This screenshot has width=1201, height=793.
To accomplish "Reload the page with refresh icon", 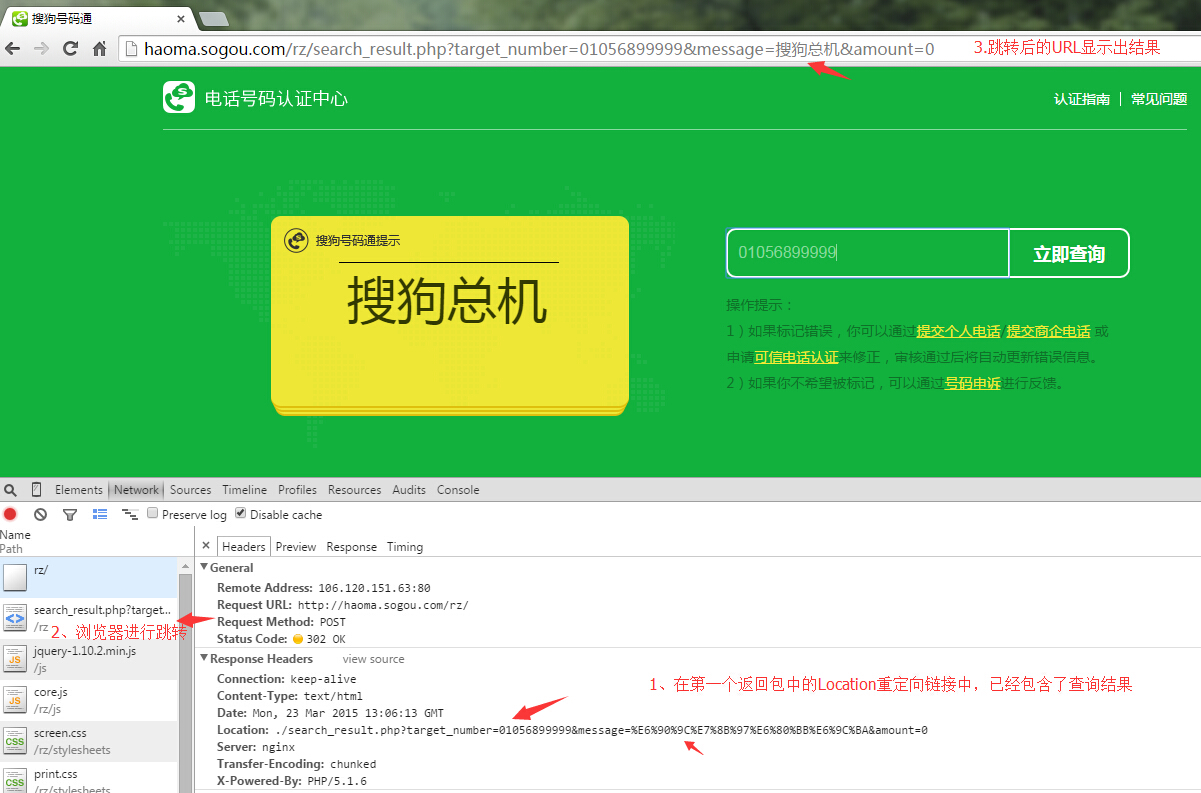I will pos(70,48).
